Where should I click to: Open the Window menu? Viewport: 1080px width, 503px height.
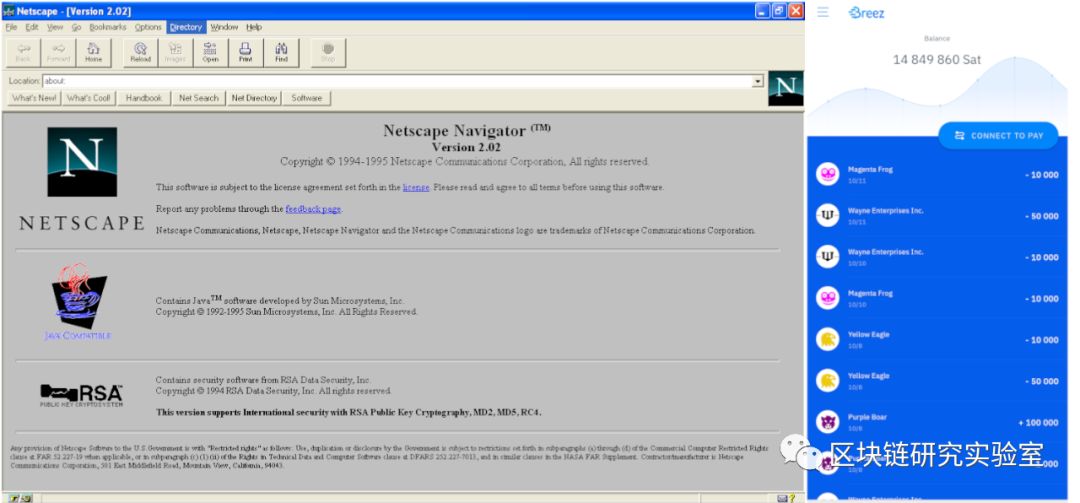[x=224, y=27]
